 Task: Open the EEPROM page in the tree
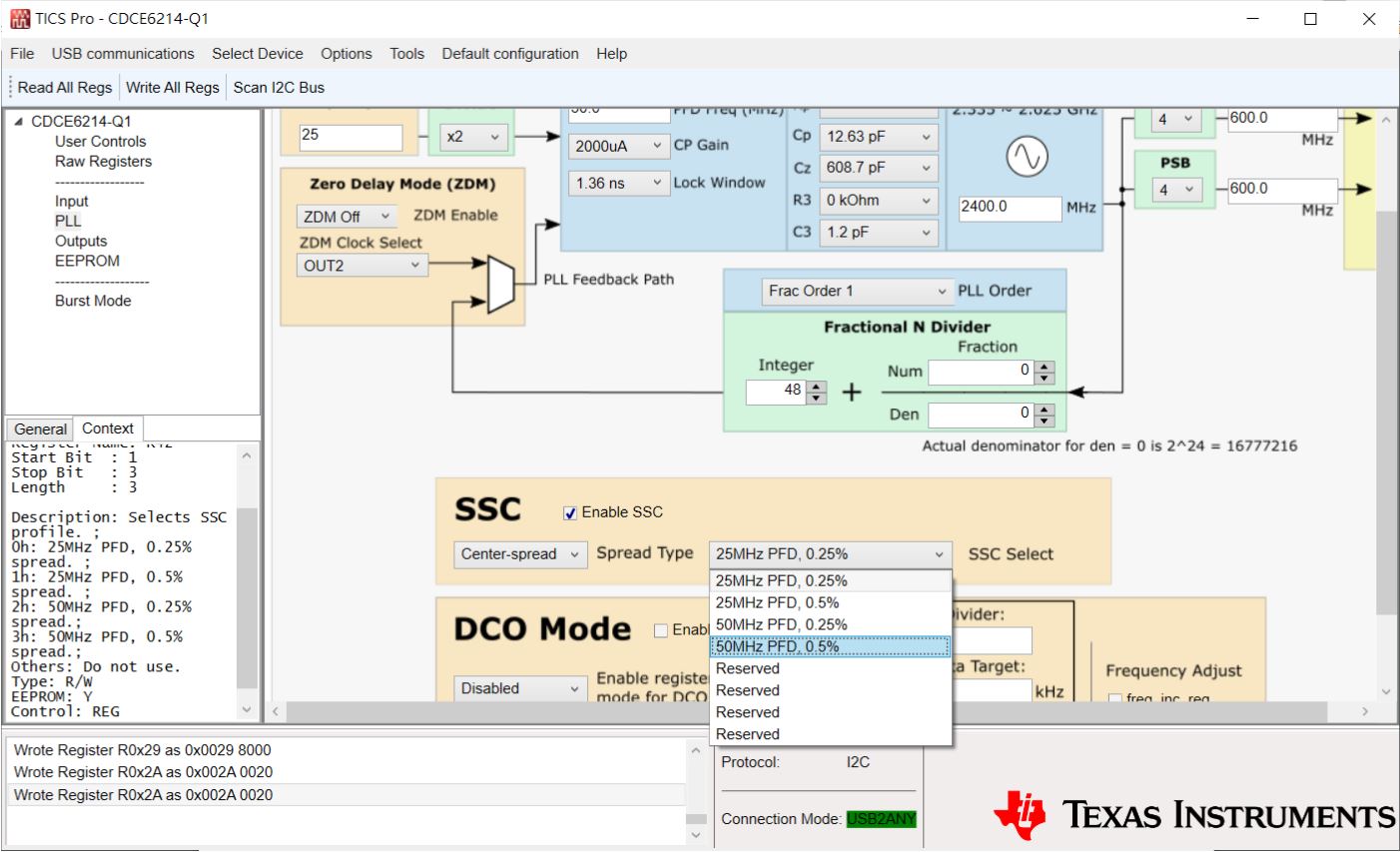point(87,262)
